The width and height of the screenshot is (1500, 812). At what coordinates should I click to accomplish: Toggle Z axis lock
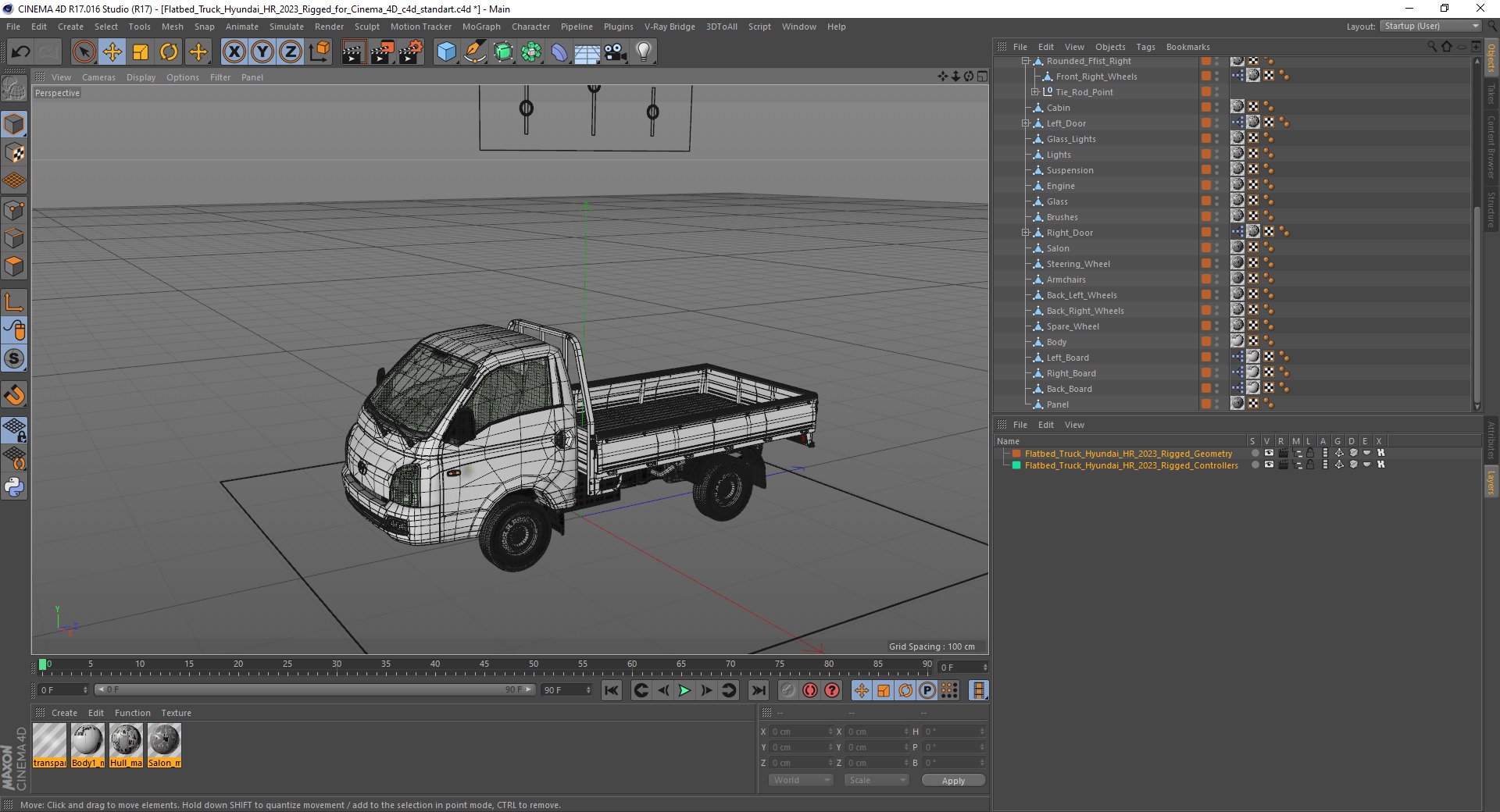coord(291,52)
